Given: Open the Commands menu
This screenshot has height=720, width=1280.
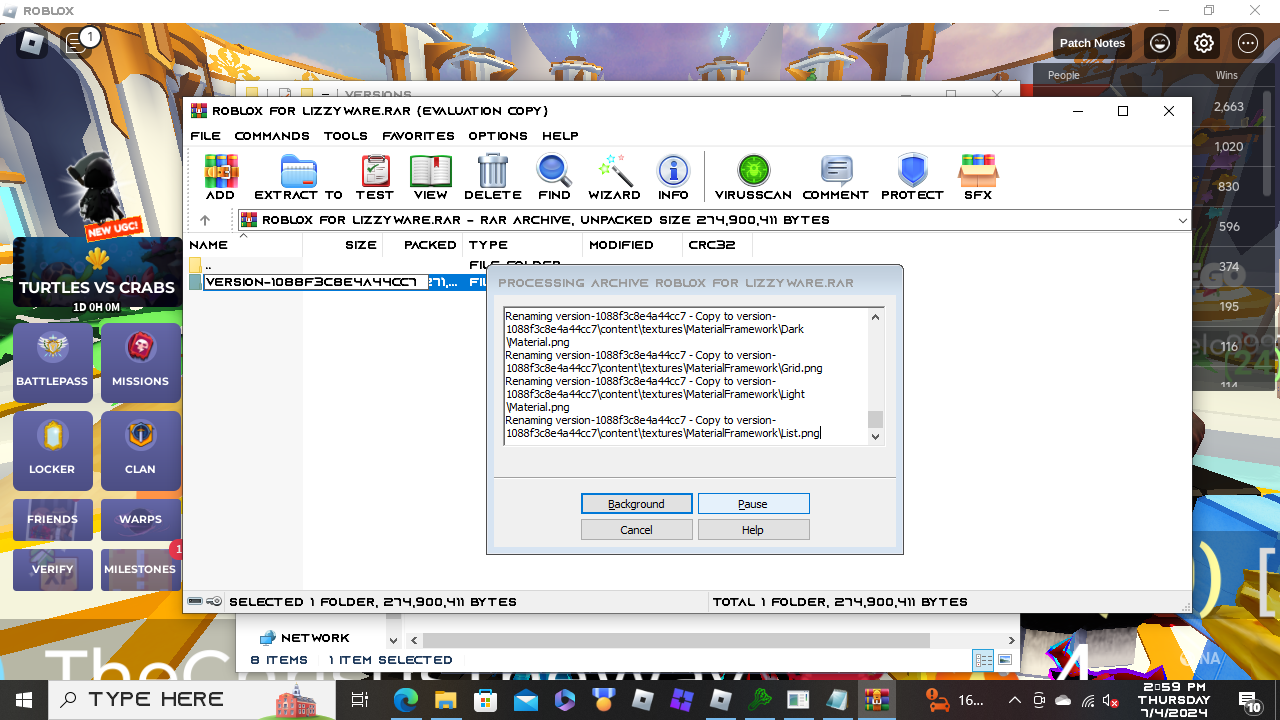Looking at the screenshot, I should pos(272,136).
